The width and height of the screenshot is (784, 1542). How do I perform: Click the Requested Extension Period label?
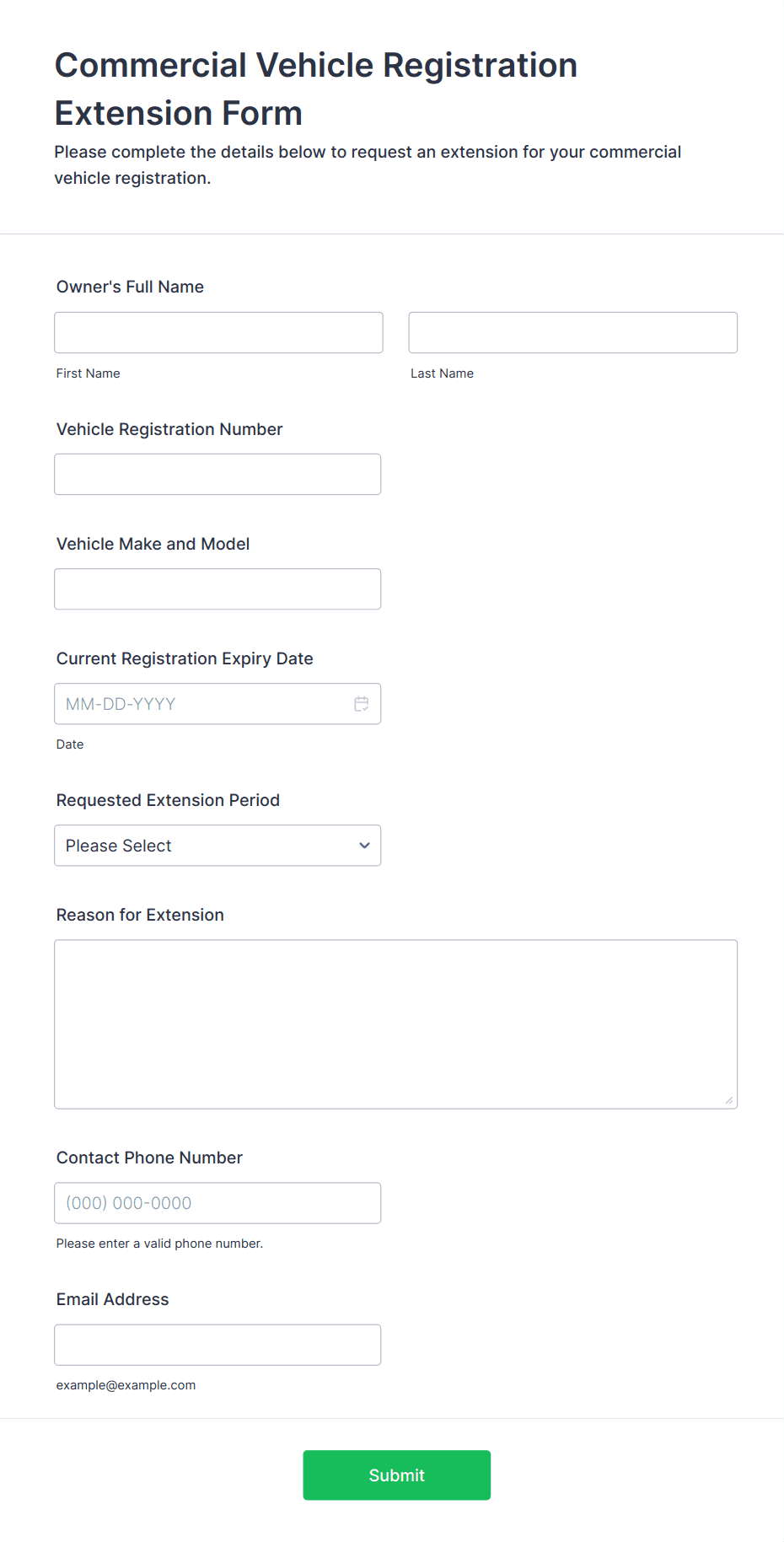[x=168, y=800]
